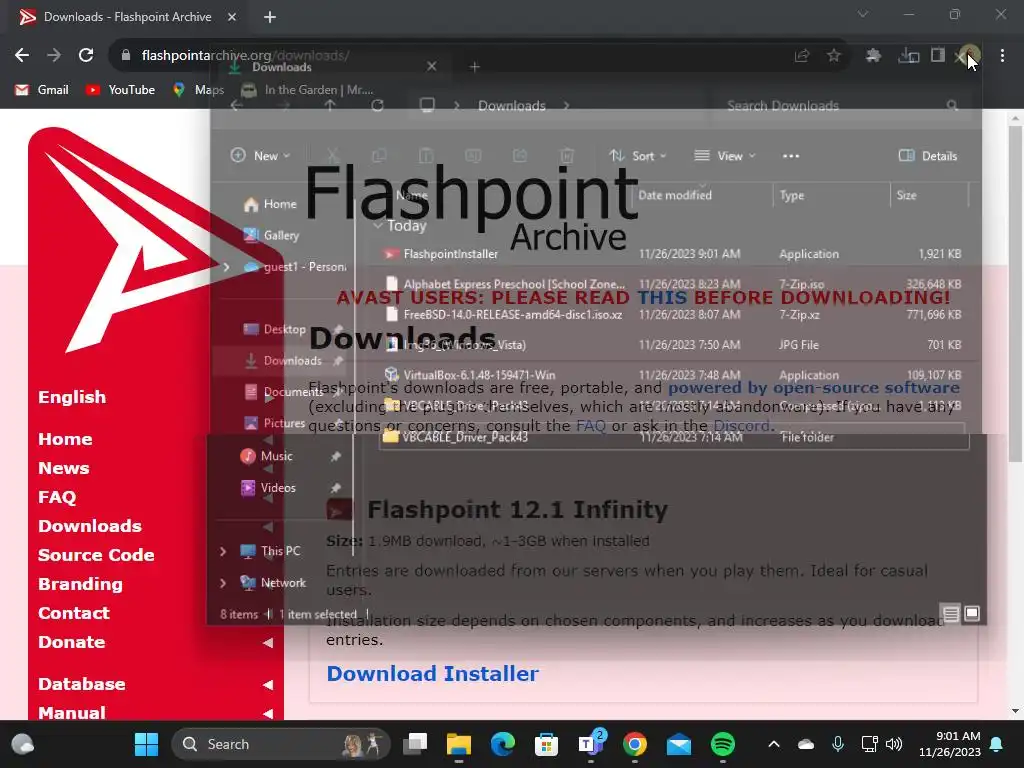Select Home in Explorer navigation pane
This screenshot has width=1024, height=768.
pyautogui.click(x=270, y=204)
